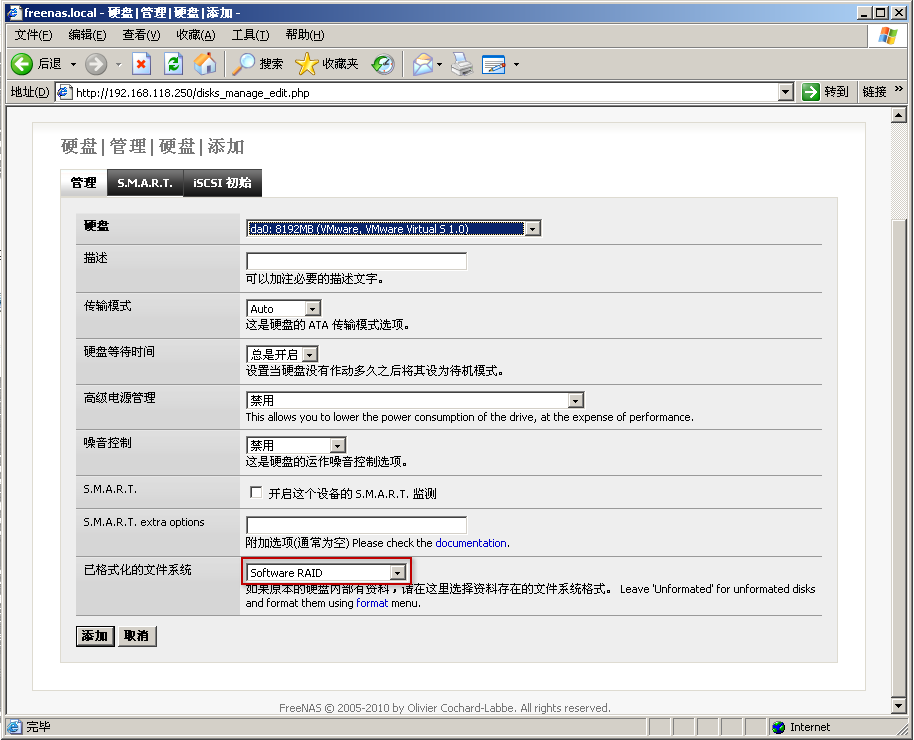Click the Print icon in toolbar
This screenshot has height=740, width=914.
(462, 64)
